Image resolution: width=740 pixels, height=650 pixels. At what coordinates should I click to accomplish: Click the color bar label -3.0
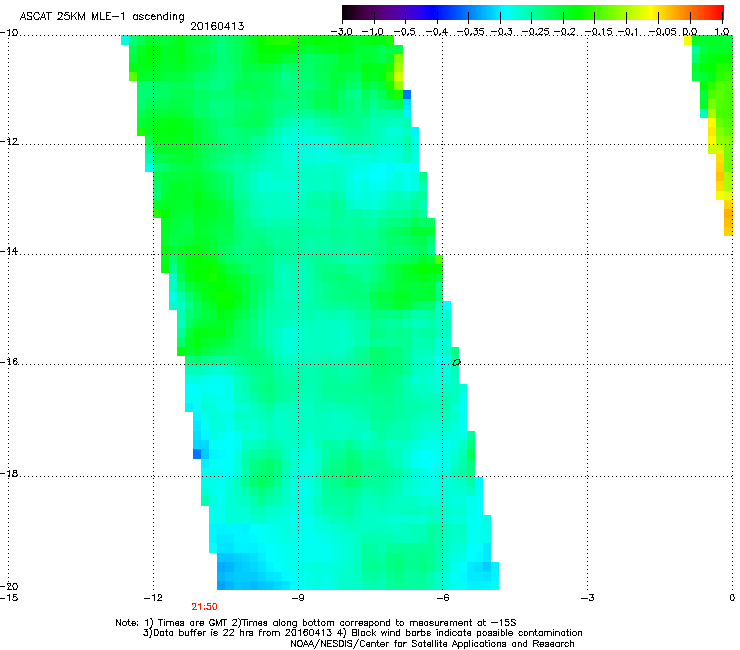tap(342, 32)
